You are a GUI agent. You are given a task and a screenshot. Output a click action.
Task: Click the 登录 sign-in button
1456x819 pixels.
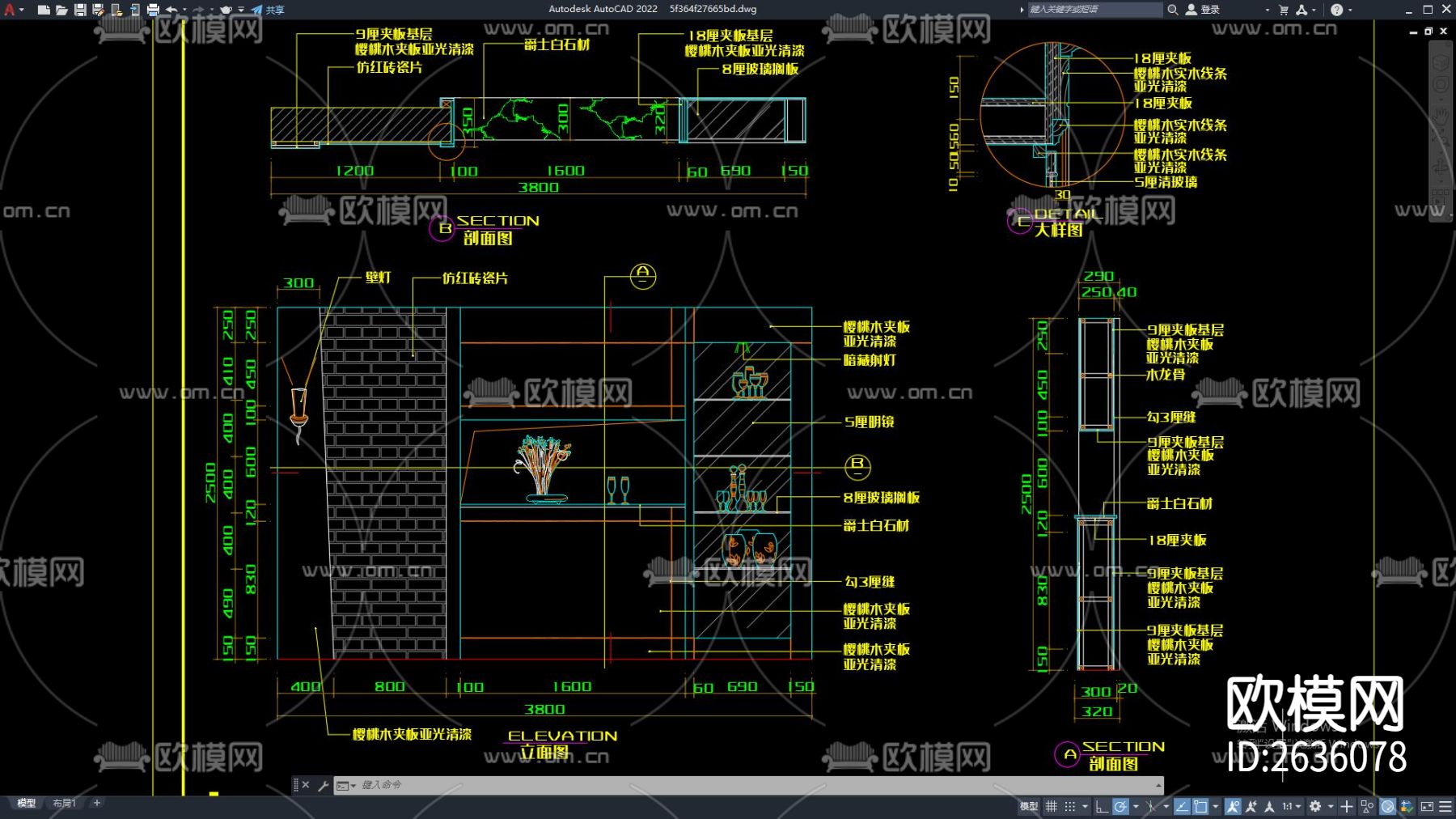pos(1203,10)
